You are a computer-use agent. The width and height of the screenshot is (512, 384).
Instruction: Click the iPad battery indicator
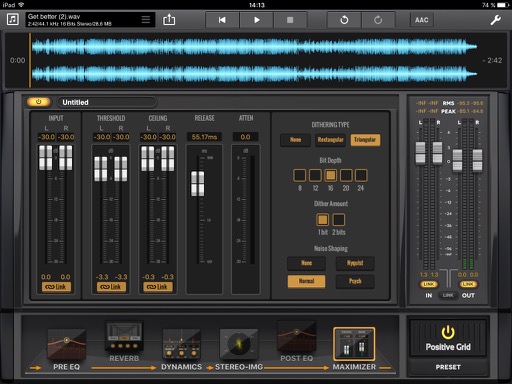tap(503, 5)
